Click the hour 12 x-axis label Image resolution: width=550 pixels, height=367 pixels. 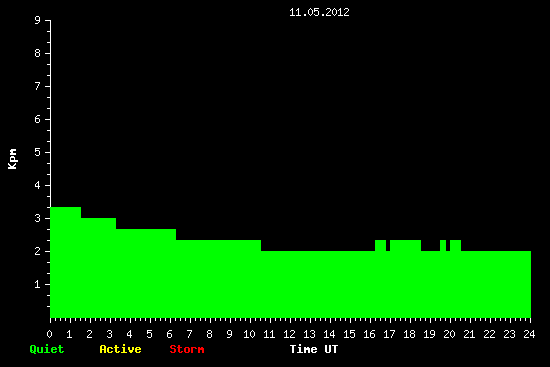pyautogui.click(x=289, y=334)
